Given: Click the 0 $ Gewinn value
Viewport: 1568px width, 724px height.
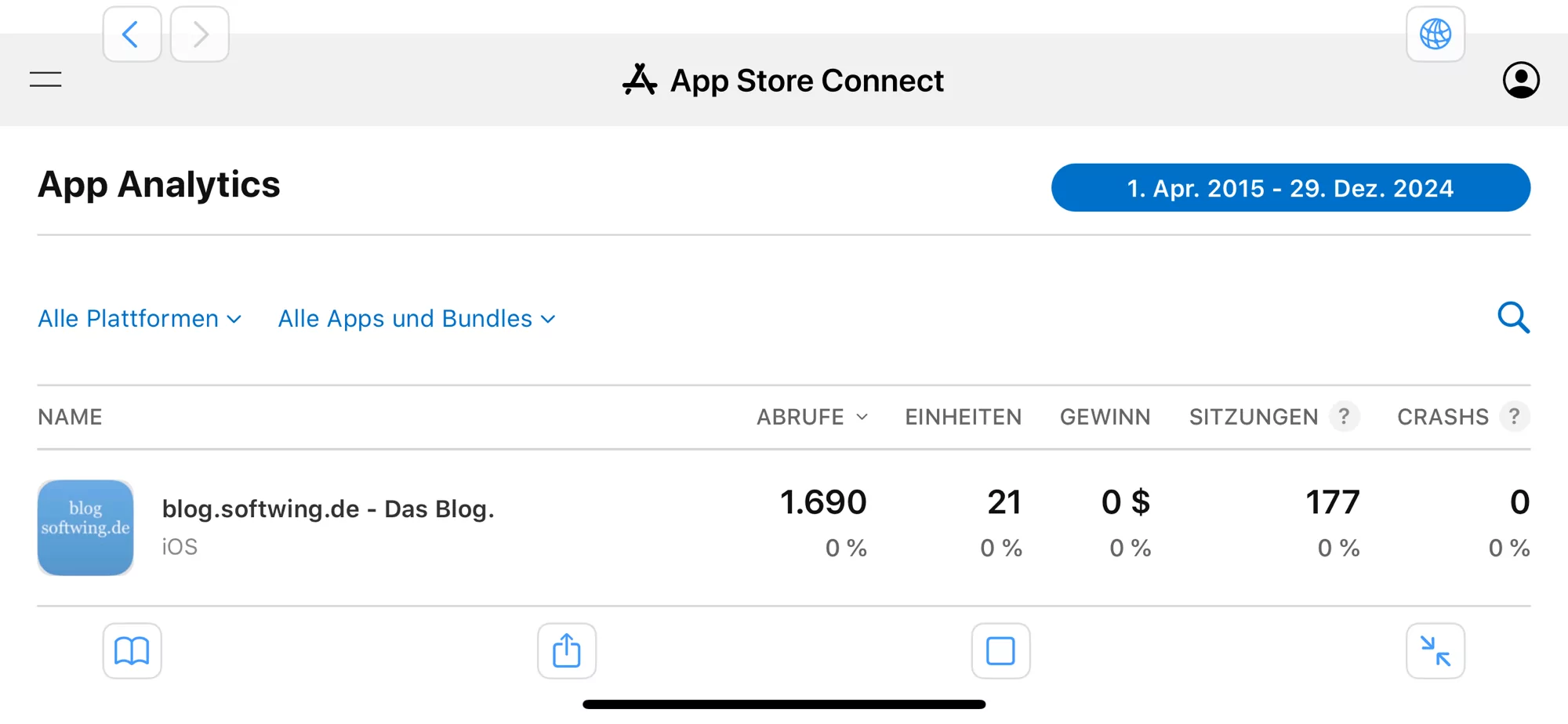Looking at the screenshot, I should (1126, 502).
